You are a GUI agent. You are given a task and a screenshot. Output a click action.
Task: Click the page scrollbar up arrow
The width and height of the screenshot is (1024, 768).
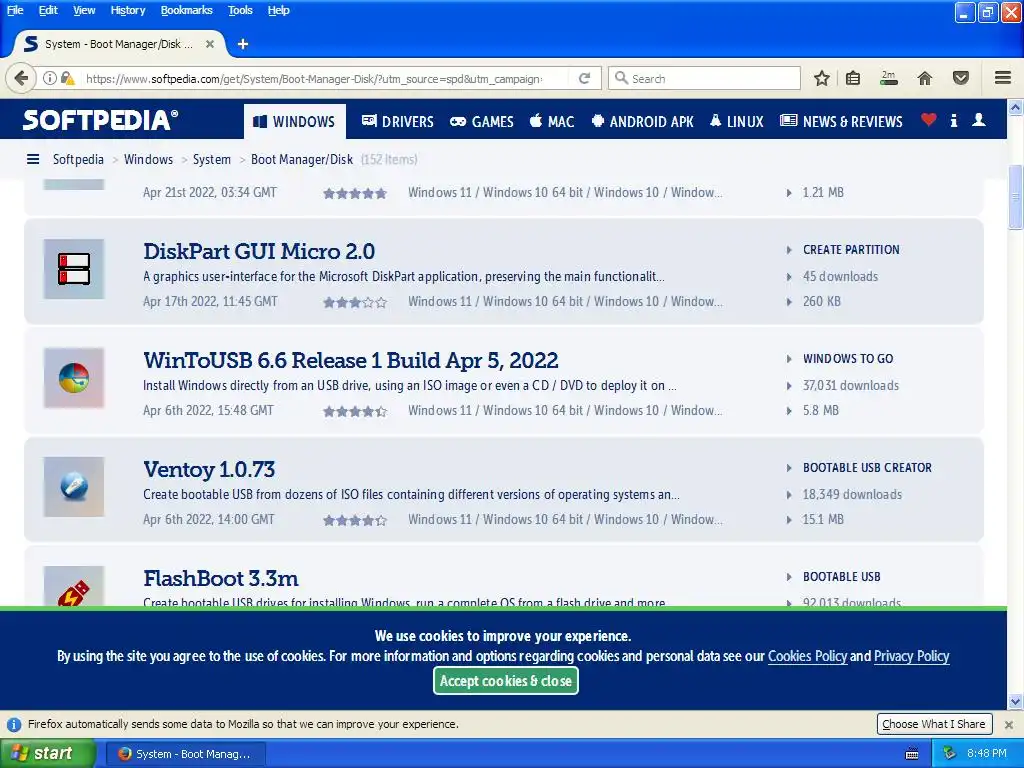click(x=1016, y=107)
